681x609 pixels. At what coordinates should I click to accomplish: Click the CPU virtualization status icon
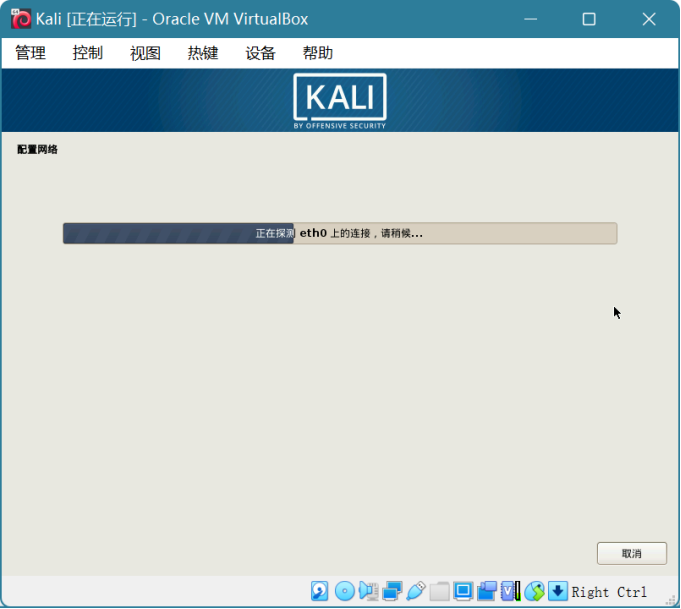pyautogui.click(x=510, y=592)
